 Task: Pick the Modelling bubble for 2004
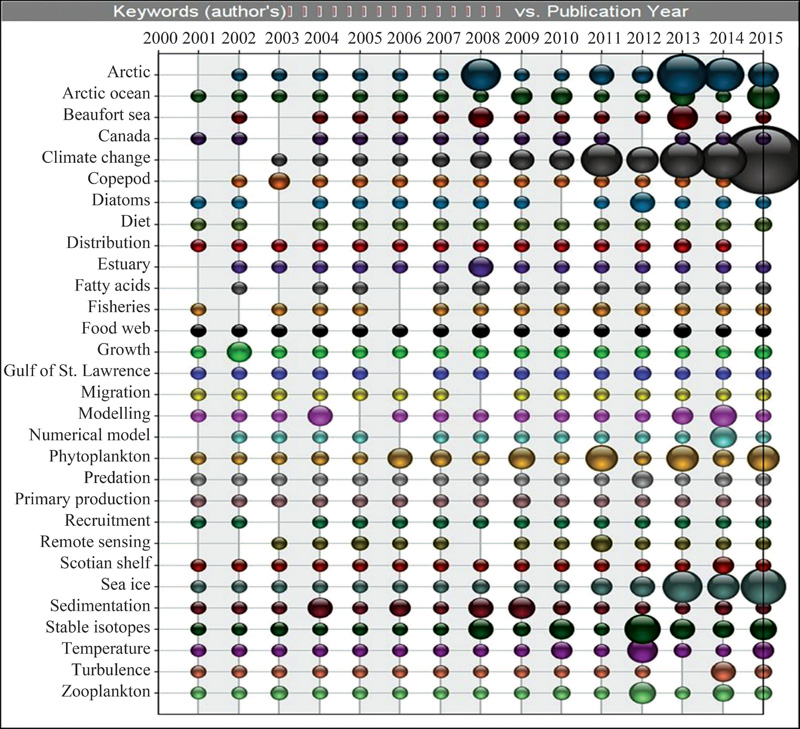point(320,416)
